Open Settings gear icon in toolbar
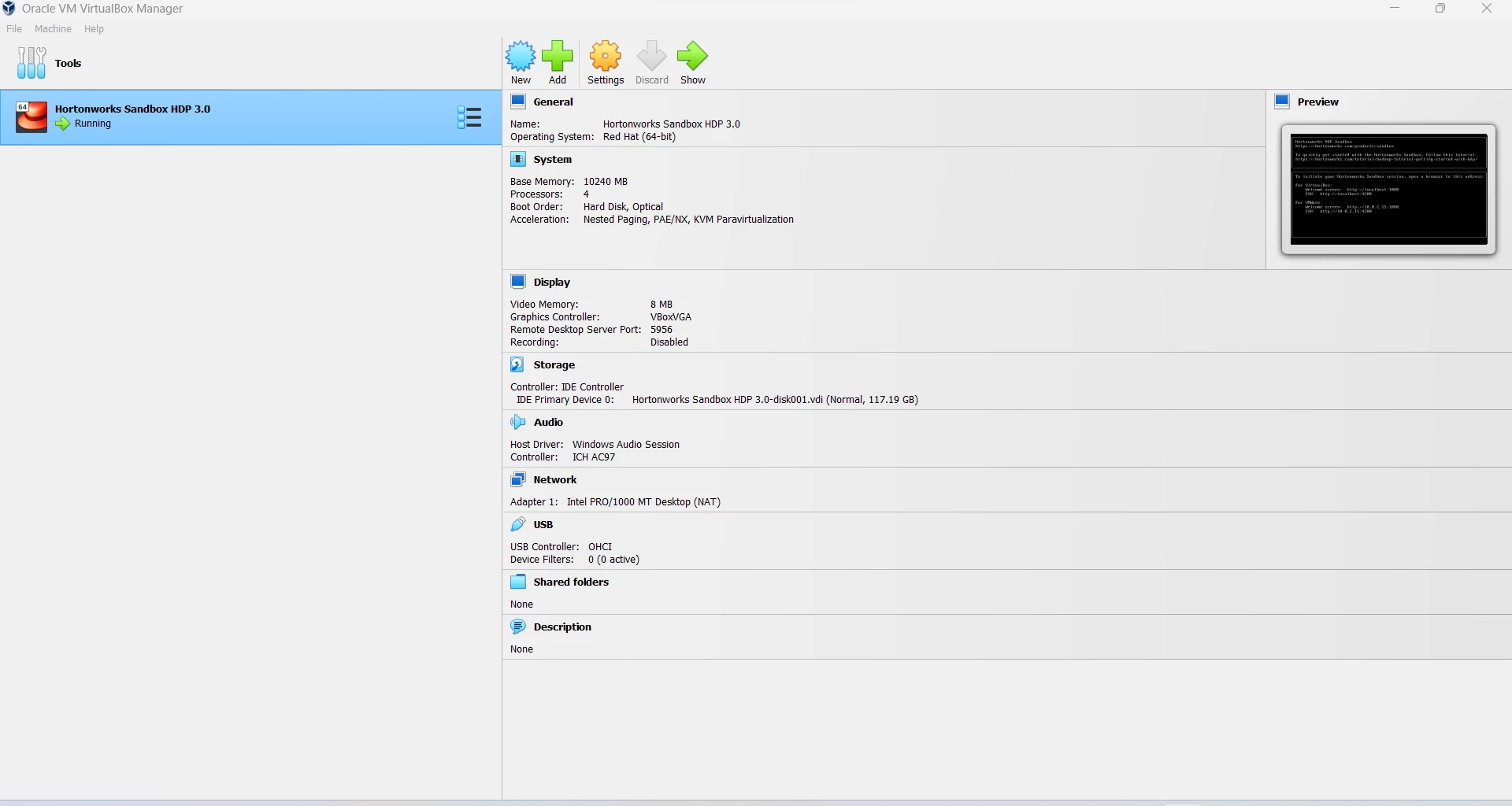This screenshot has width=1512, height=806. (x=606, y=56)
